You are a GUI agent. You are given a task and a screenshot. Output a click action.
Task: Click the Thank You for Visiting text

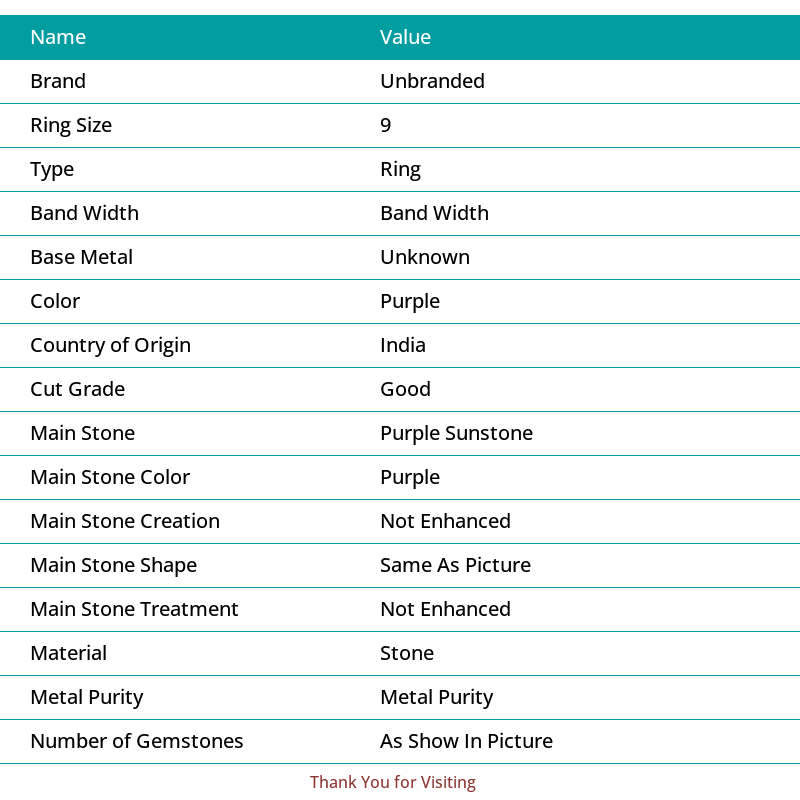pyautogui.click(x=393, y=782)
